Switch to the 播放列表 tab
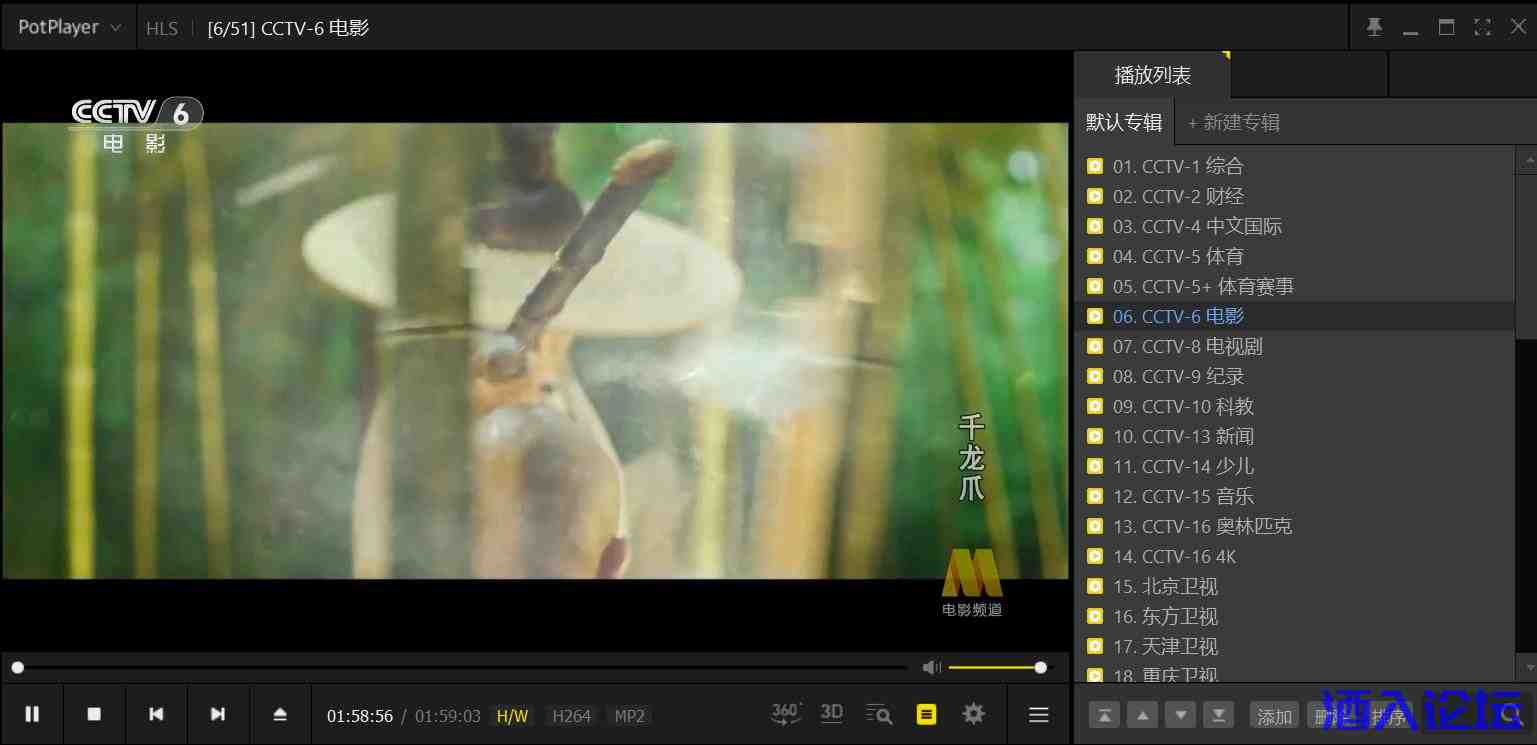1537x745 pixels. (x=1153, y=75)
